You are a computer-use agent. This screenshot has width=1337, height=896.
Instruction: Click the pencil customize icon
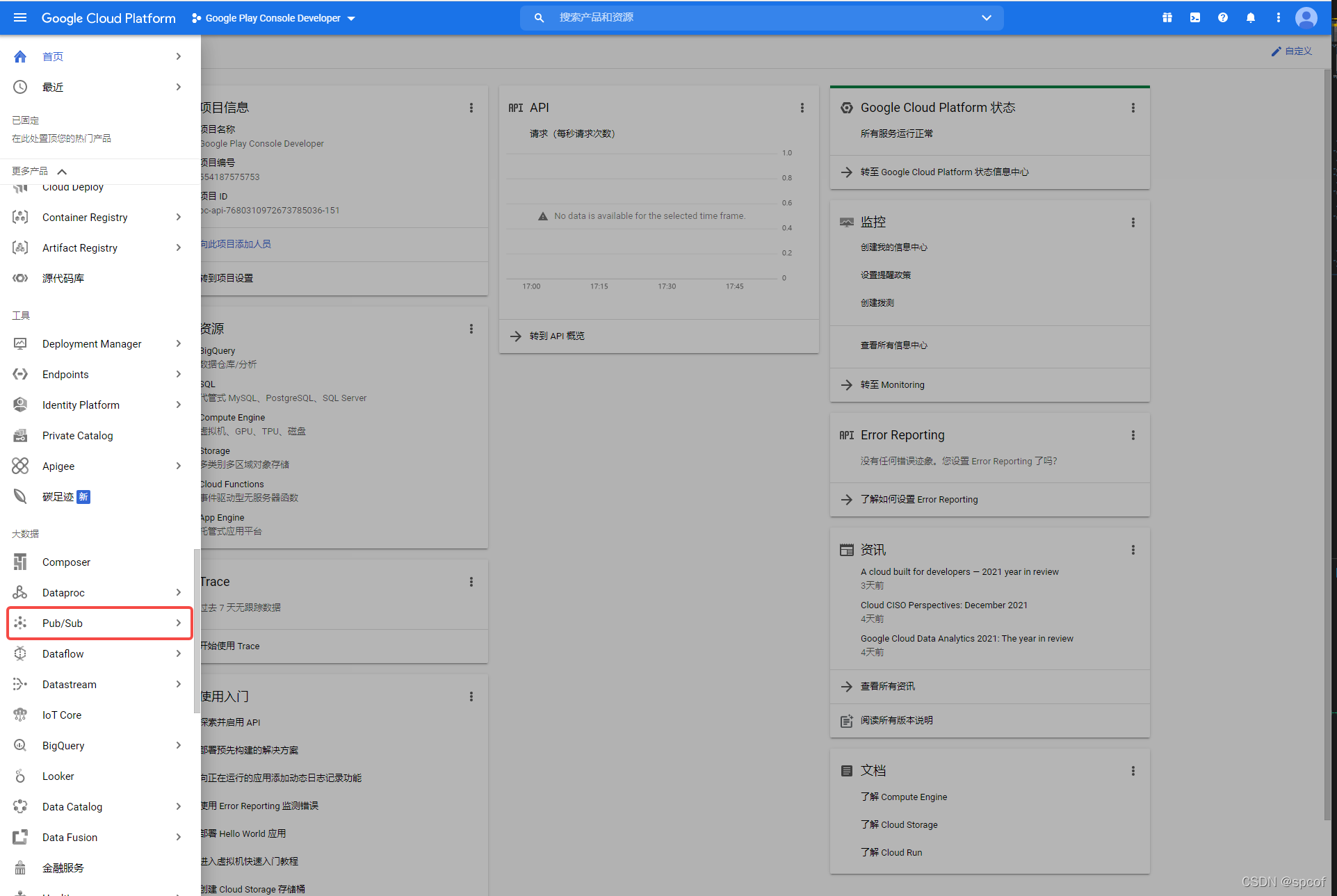(1276, 51)
